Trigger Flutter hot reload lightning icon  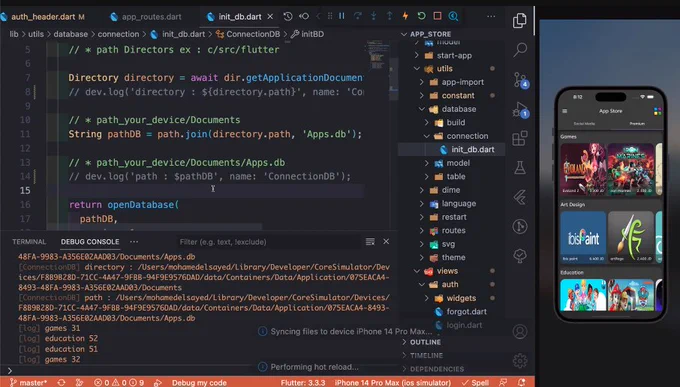point(405,16)
